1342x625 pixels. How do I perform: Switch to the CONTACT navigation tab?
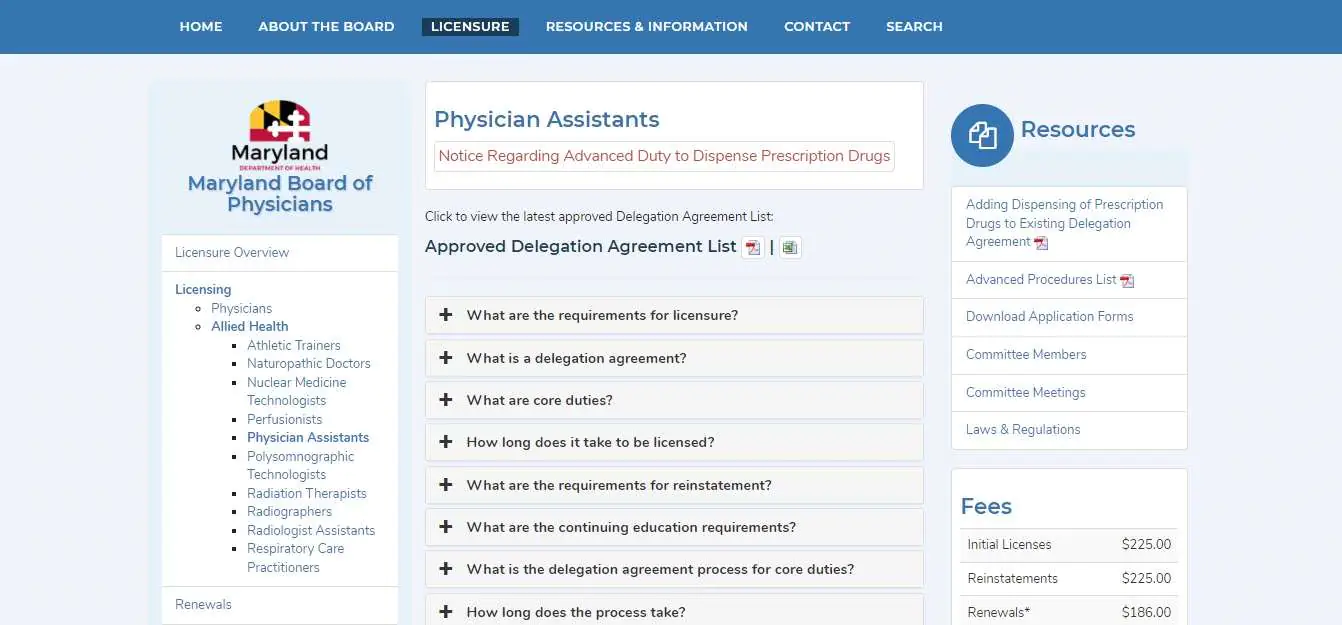[817, 26]
